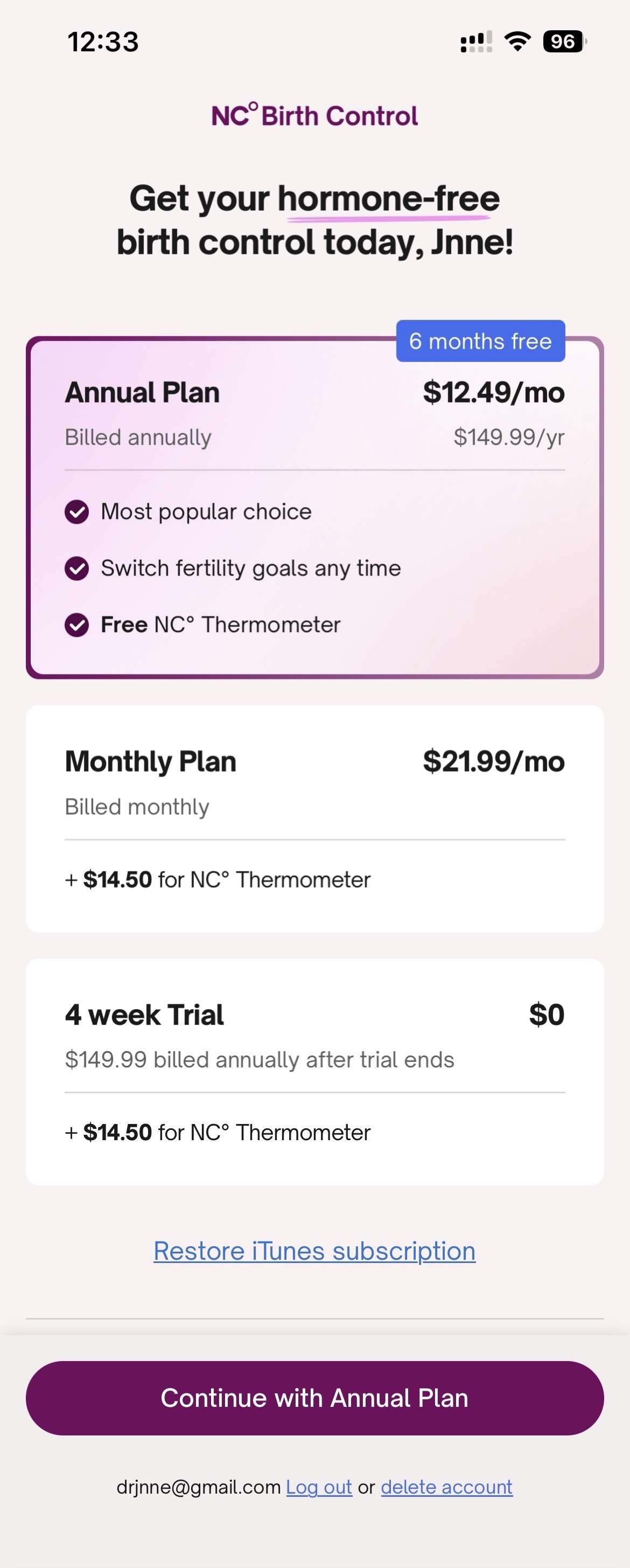Tap the battery level indicator

[564, 41]
